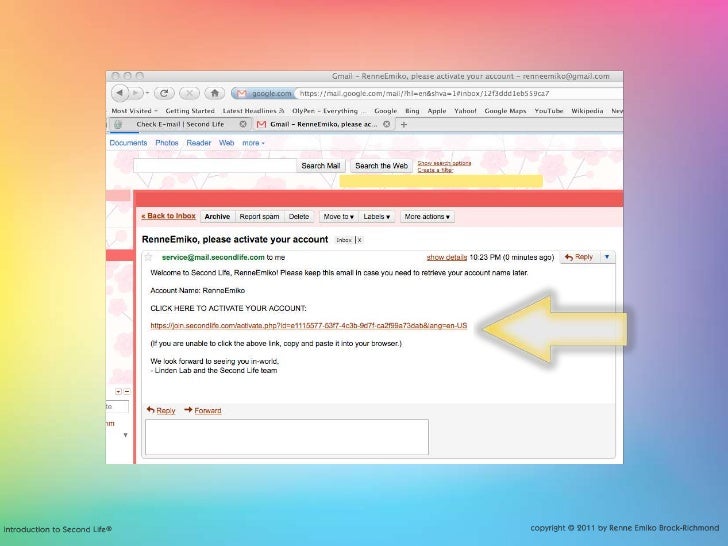Click the Report spam button
Screen dimensions: 728x546
pyautogui.click(x=259, y=217)
